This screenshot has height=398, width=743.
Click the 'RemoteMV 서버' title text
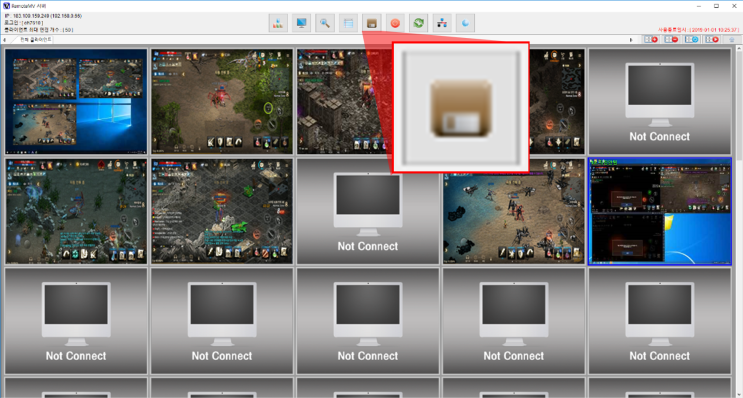pyautogui.click(x=30, y=6)
